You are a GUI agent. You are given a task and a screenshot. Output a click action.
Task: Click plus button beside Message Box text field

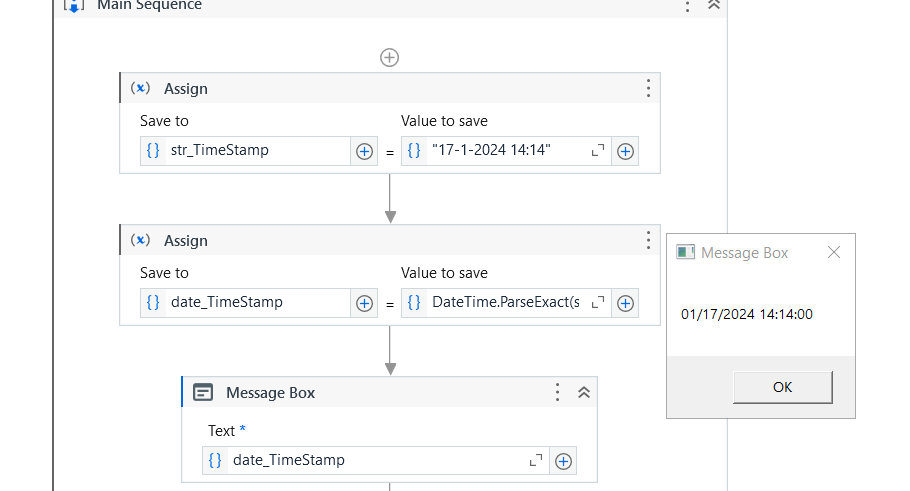point(563,461)
